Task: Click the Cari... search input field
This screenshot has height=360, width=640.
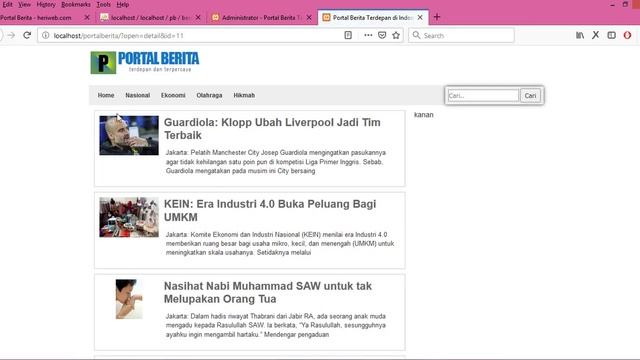Action: 483,96
